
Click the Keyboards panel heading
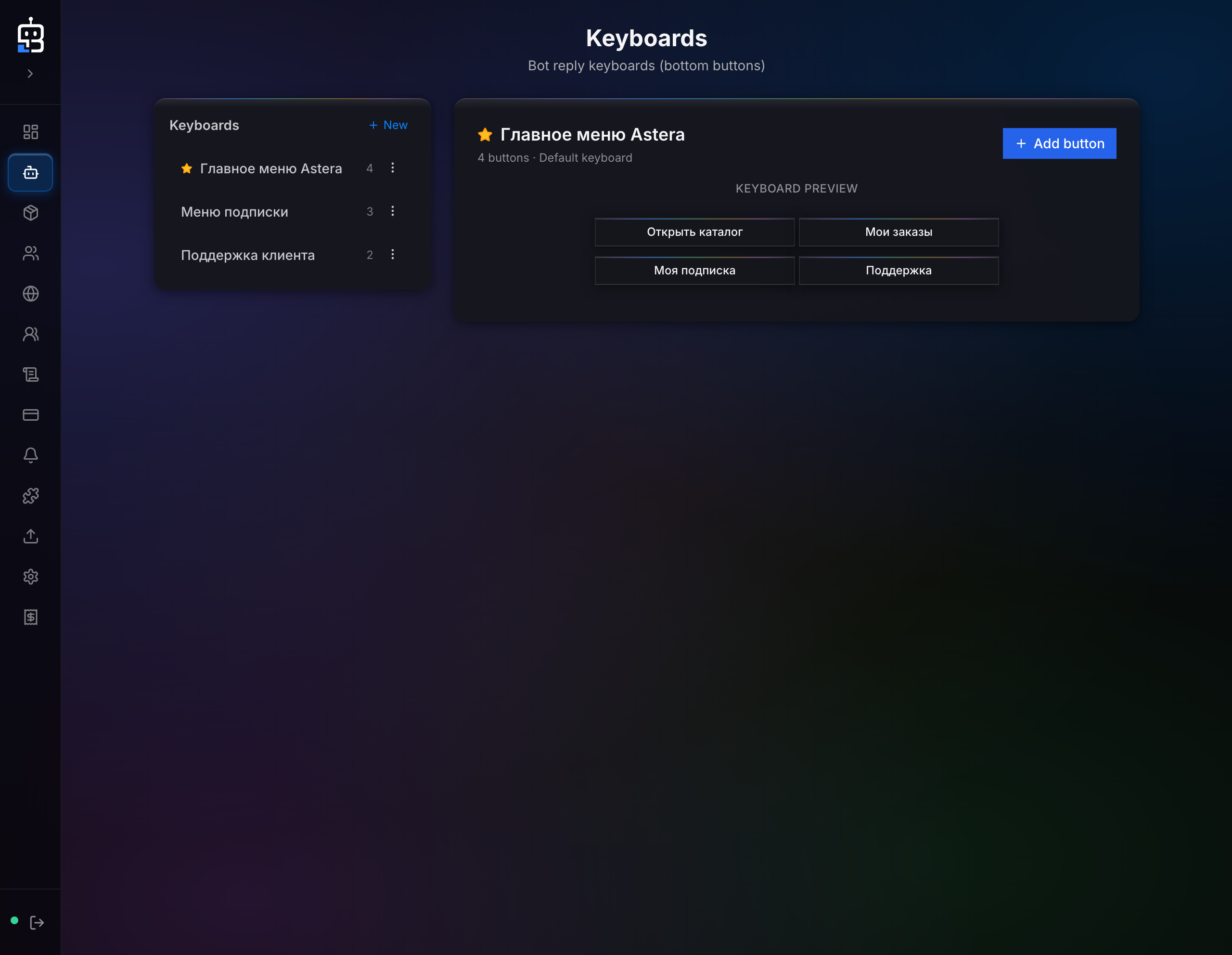point(204,125)
